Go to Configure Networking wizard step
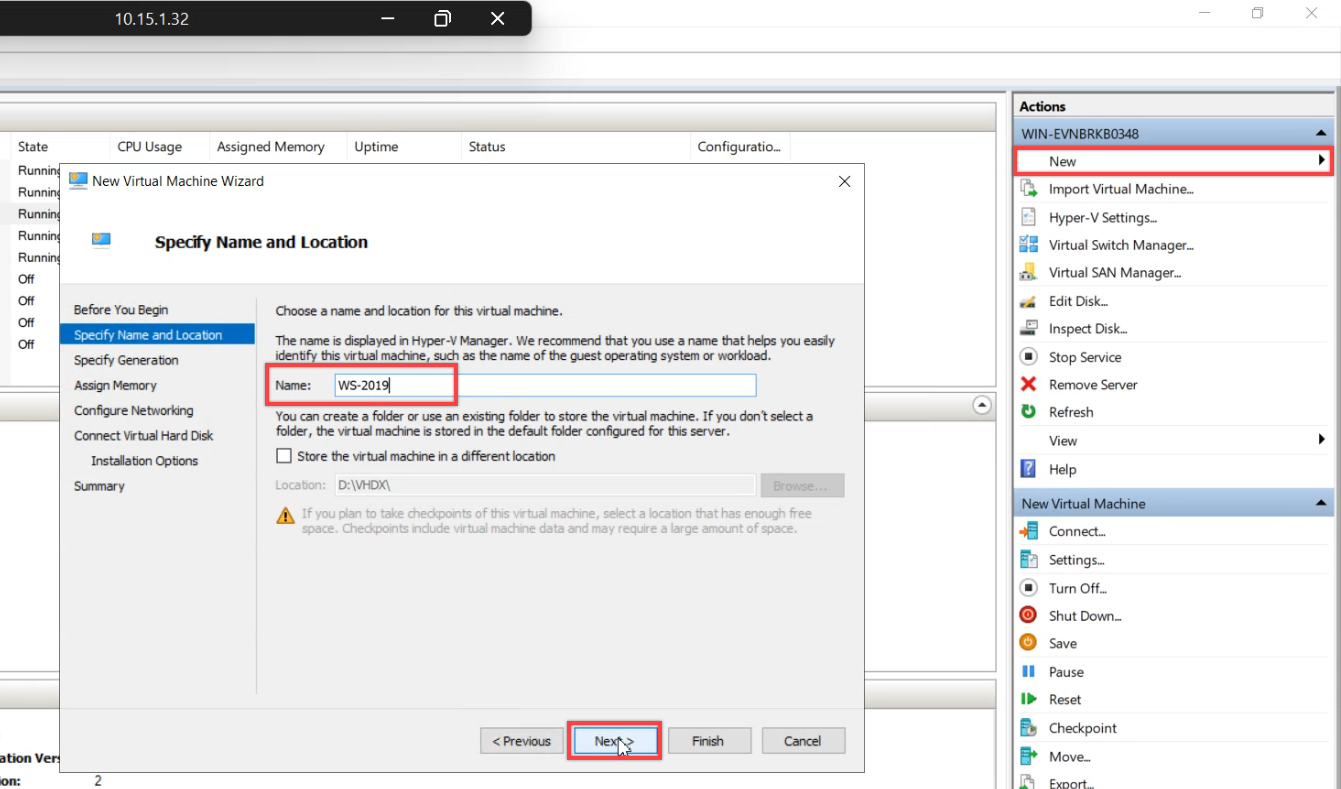This screenshot has width=1341, height=789. pyautogui.click(x=133, y=410)
